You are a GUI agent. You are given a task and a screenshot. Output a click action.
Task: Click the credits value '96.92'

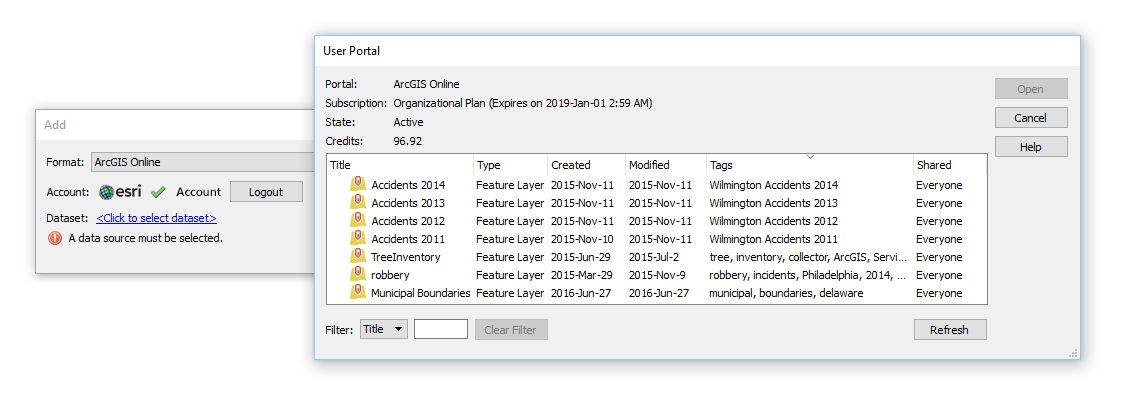pyautogui.click(x=408, y=141)
